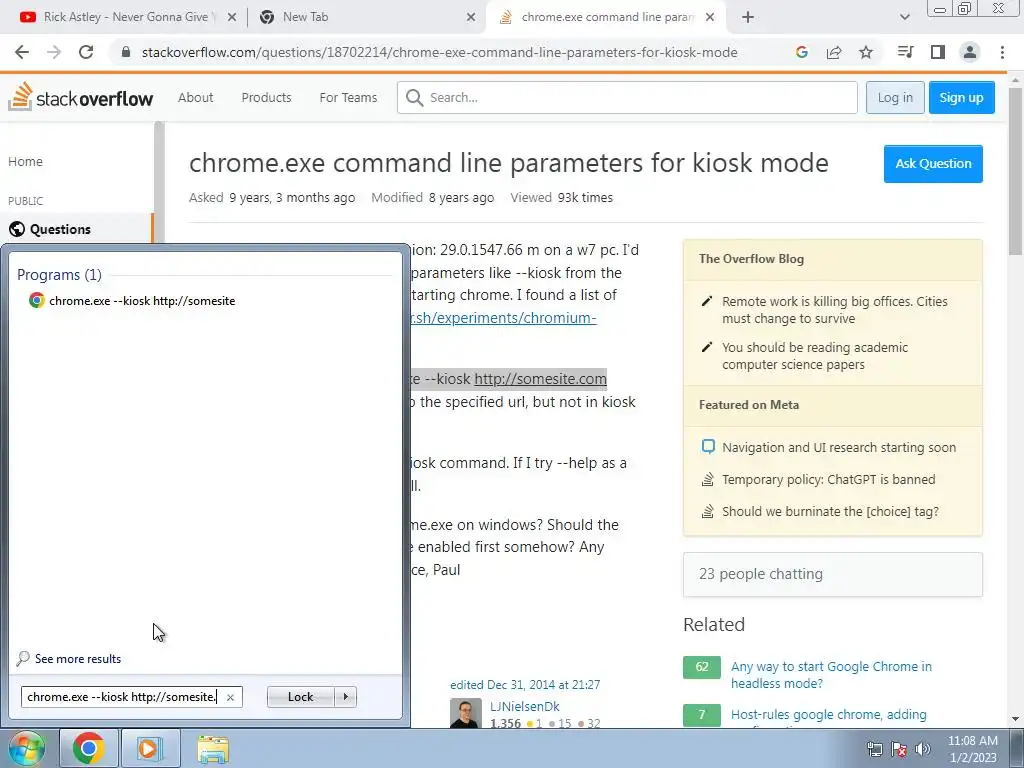Viewport: 1024px width, 768px height.
Task: Click the Ask Question button
Action: (933, 164)
